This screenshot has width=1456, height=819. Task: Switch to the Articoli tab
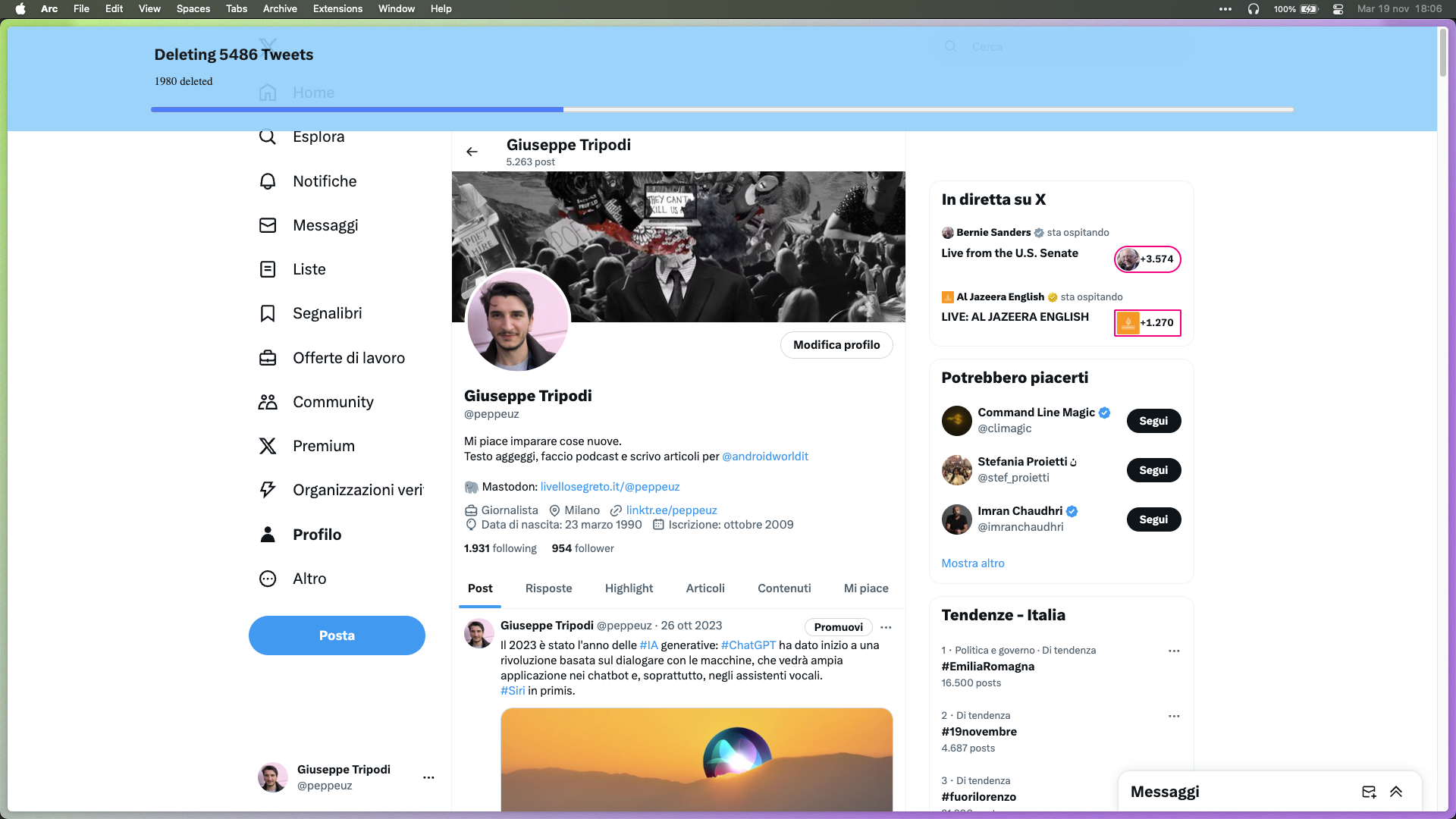[x=705, y=588]
